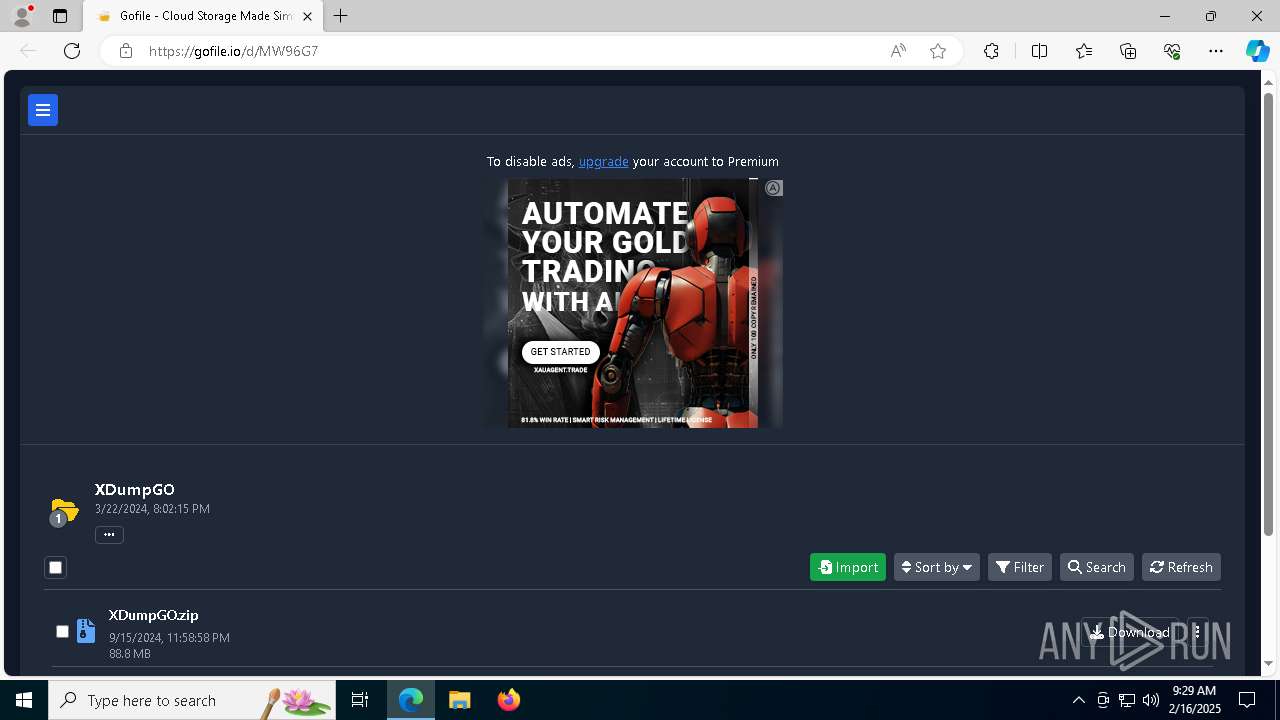The height and width of the screenshot is (720, 1280).
Task: Open the Copilot sidebar icon
Action: (1257, 51)
